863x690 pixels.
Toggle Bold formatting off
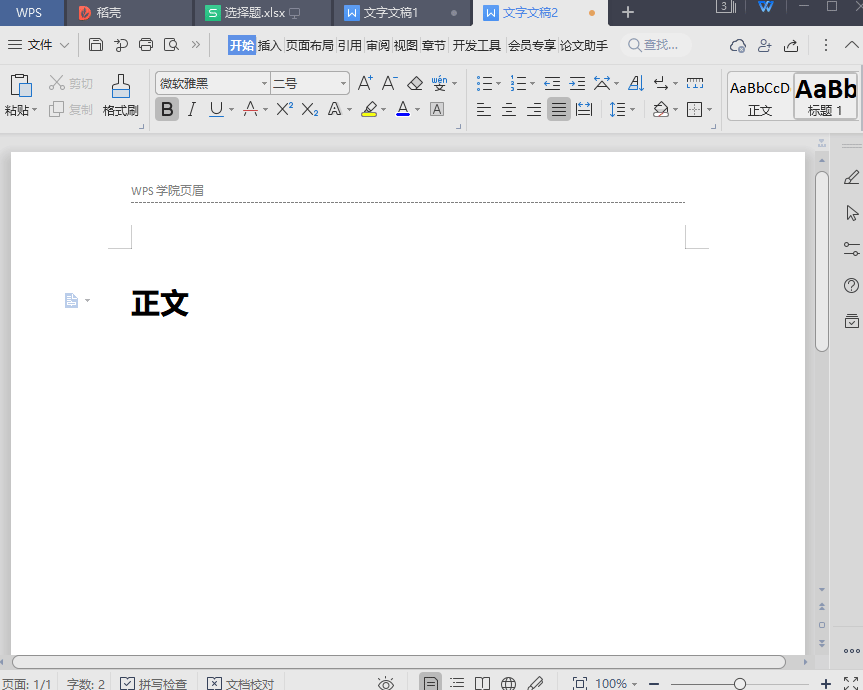pos(167,109)
